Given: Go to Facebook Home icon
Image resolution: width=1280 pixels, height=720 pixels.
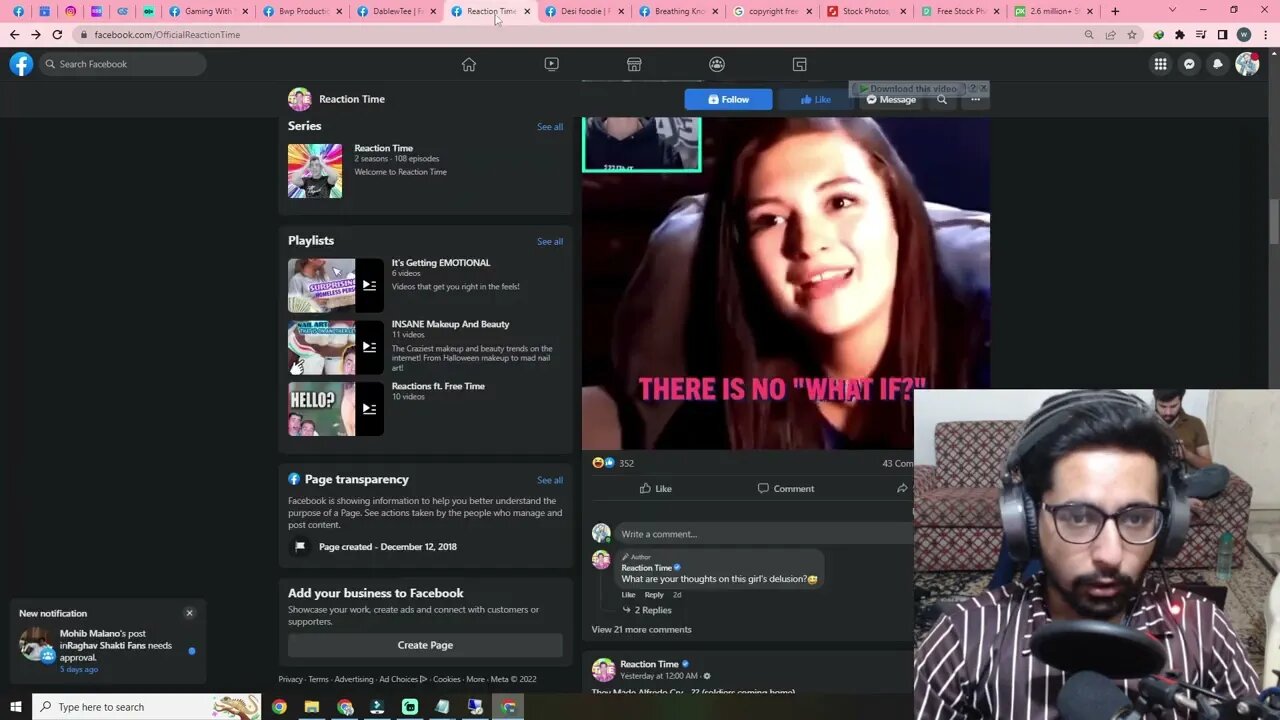Looking at the screenshot, I should coord(468,64).
